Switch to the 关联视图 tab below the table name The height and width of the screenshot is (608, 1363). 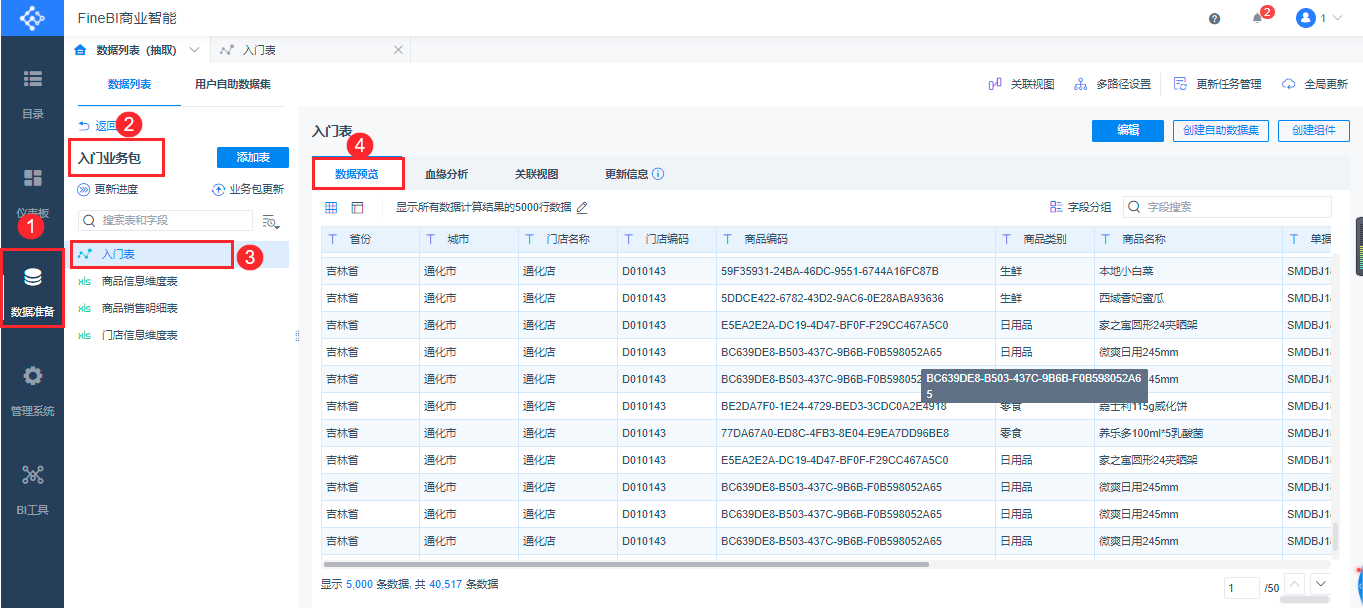pyautogui.click(x=536, y=174)
